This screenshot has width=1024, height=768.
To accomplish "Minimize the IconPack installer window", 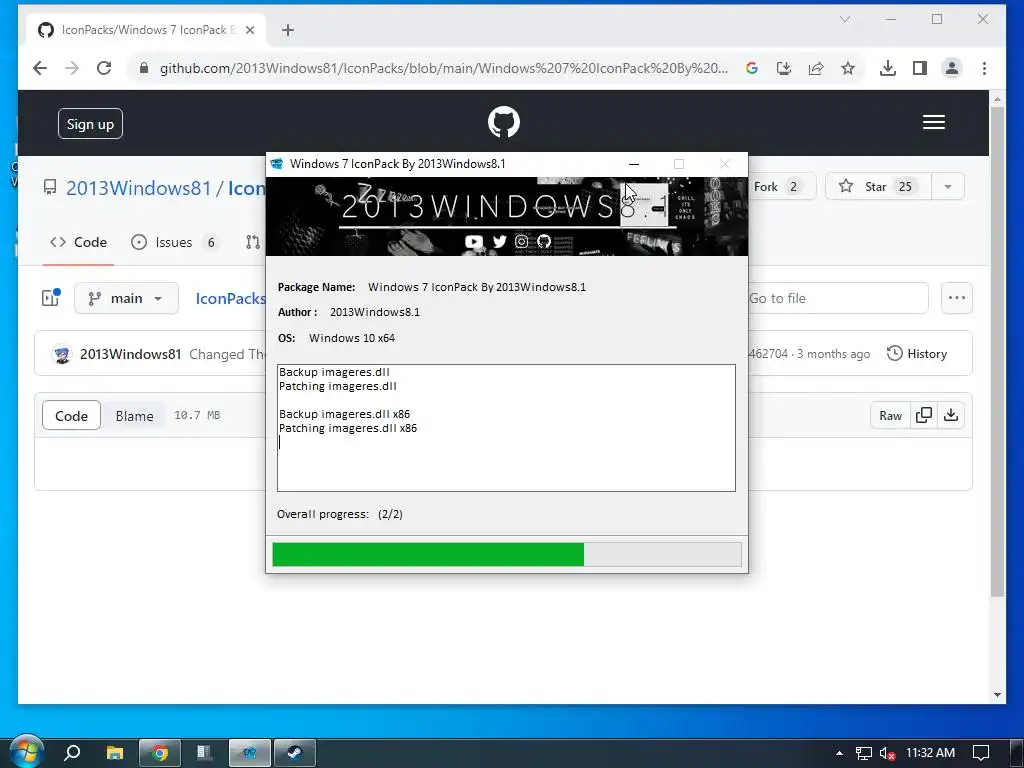I will pos(633,164).
